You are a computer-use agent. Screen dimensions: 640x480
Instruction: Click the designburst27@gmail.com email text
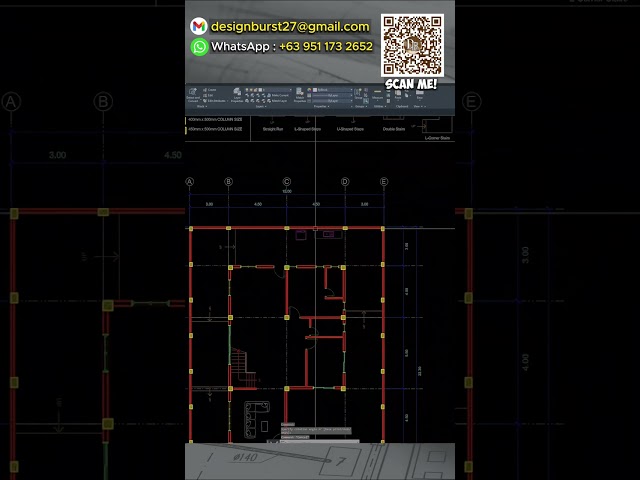click(x=290, y=27)
